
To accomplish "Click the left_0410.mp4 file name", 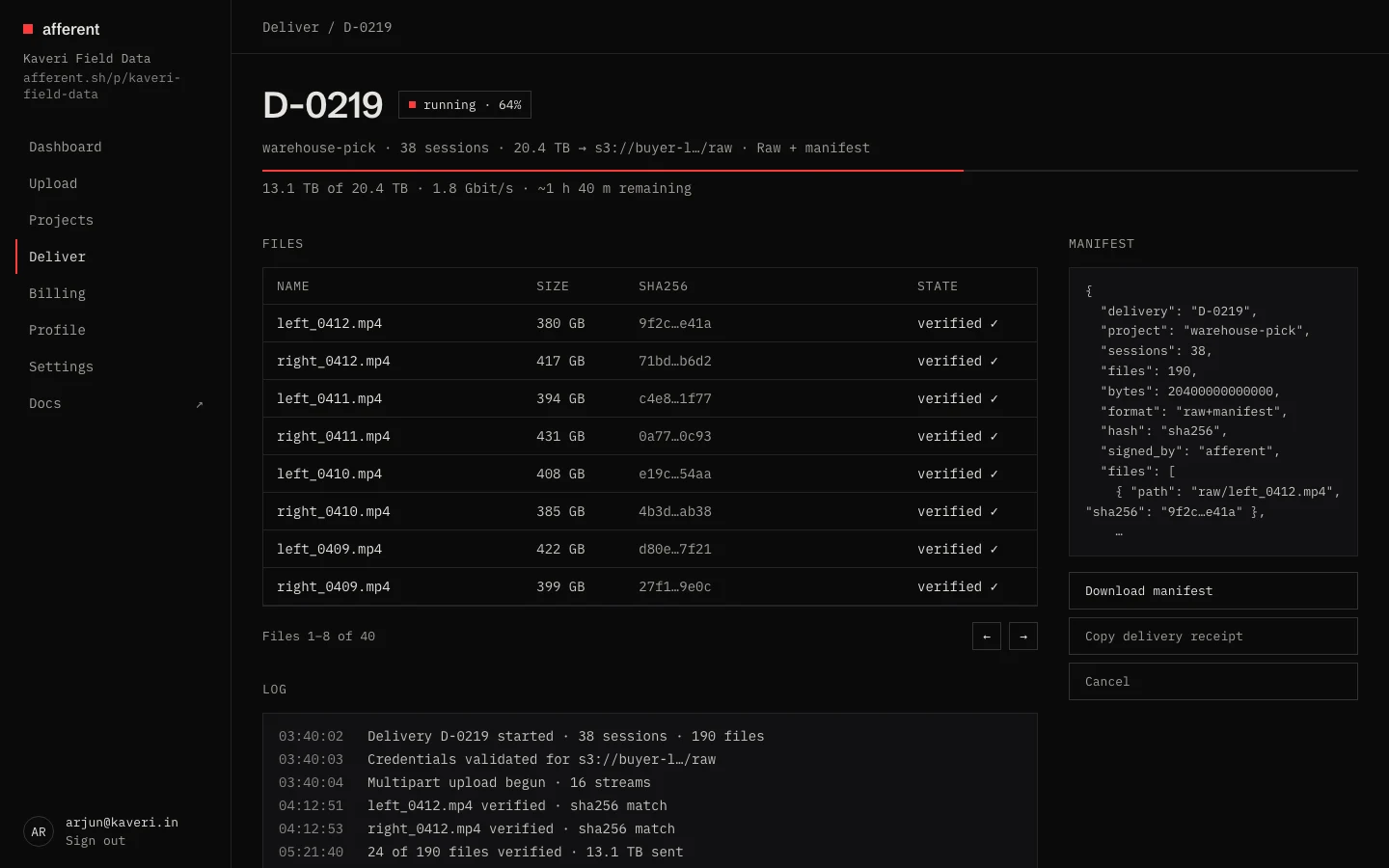I will [329, 475].
